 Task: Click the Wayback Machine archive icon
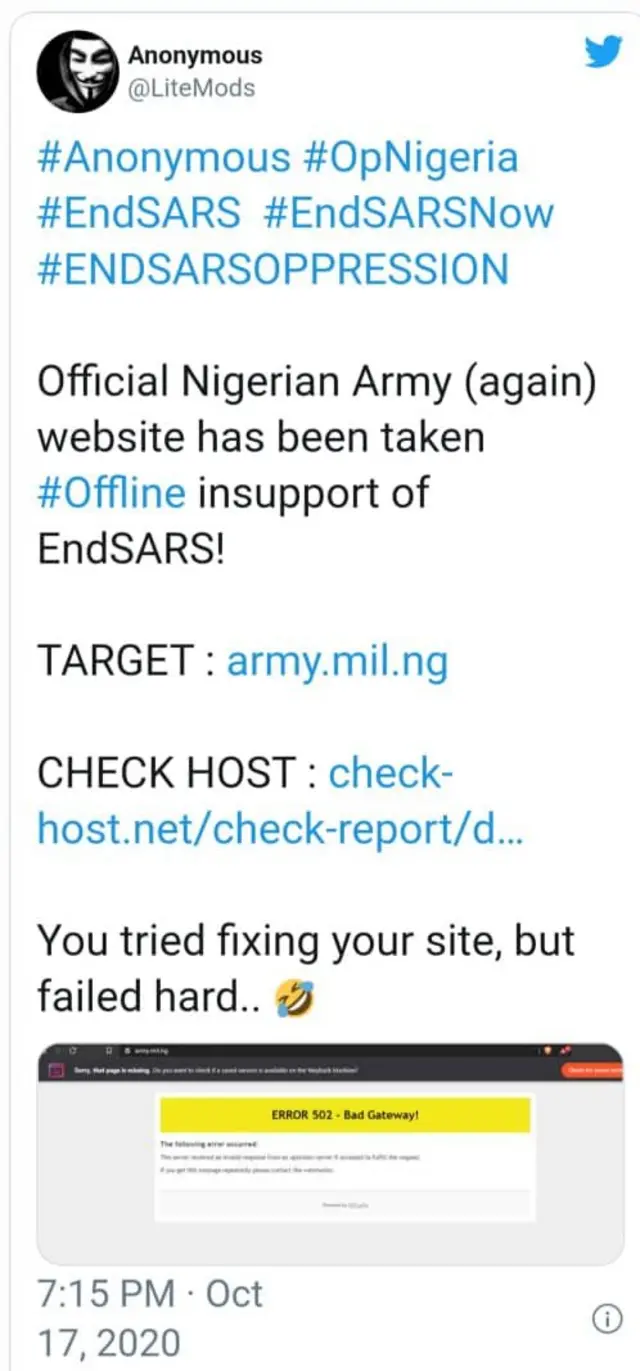point(55,1068)
